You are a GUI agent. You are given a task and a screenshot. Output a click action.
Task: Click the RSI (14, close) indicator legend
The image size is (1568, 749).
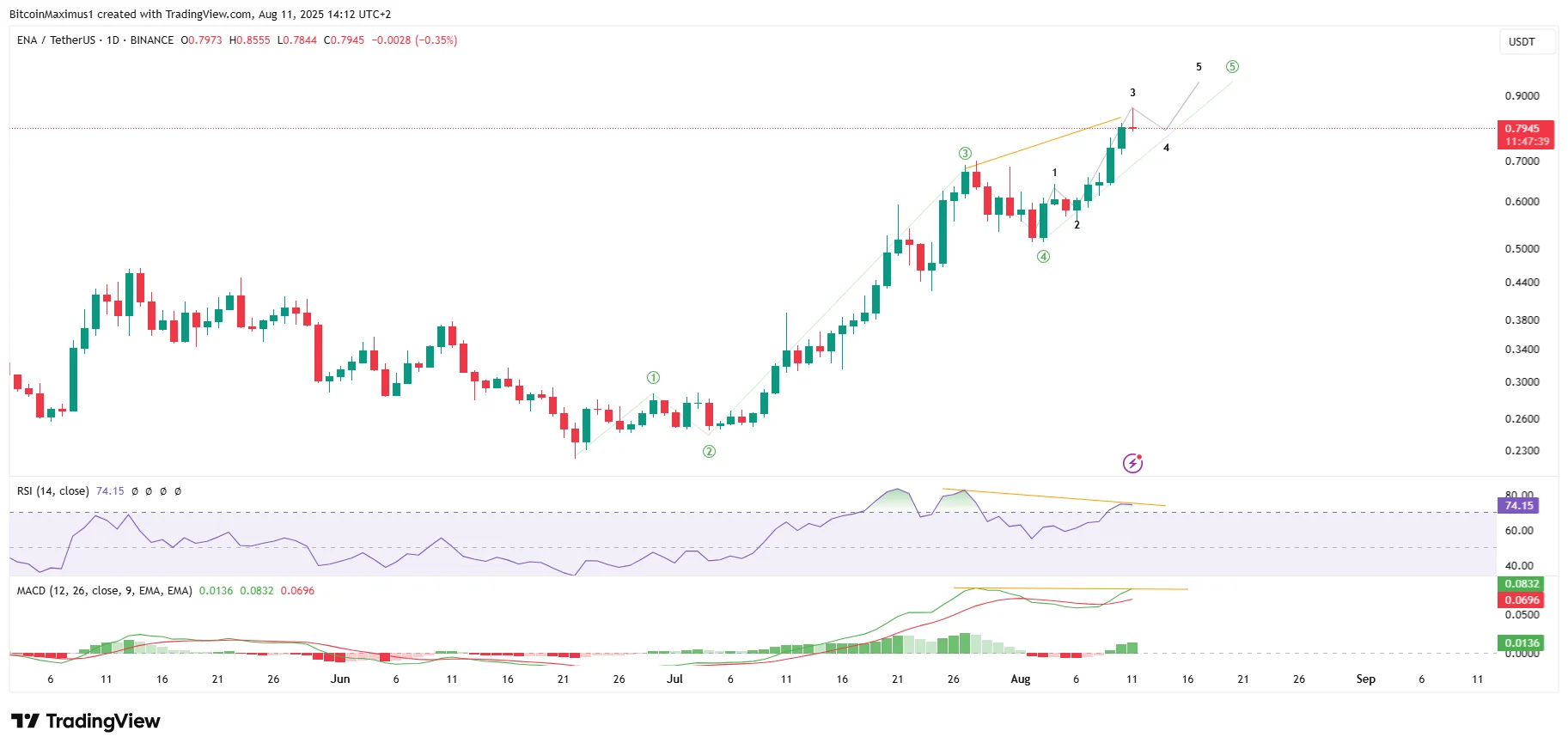[52, 491]
